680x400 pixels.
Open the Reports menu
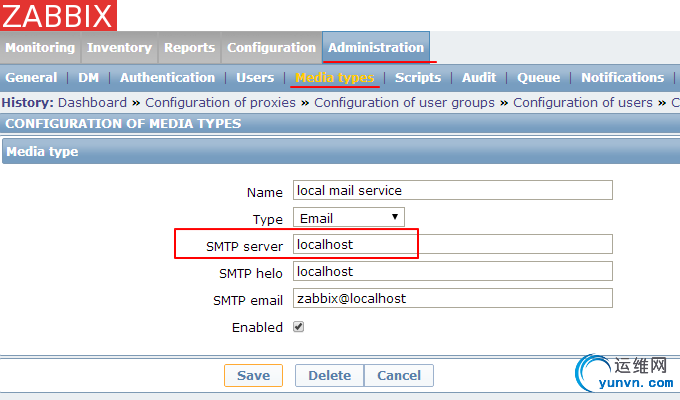190,47
